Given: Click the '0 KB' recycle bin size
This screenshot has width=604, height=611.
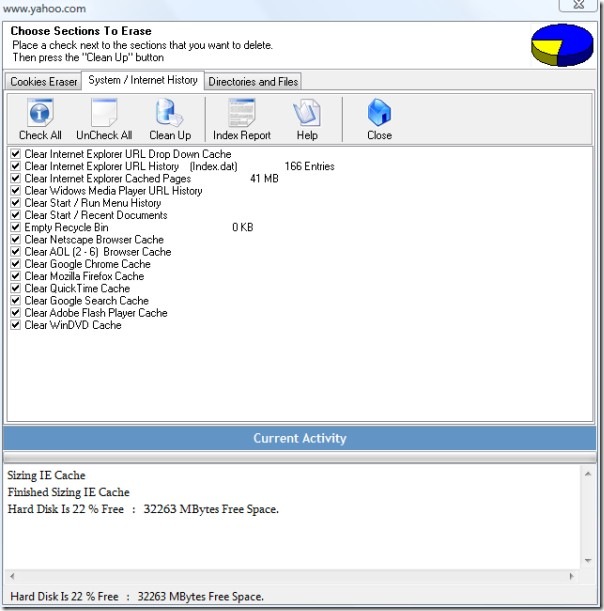Looking at the screenshot, I should tap(243, 227).
